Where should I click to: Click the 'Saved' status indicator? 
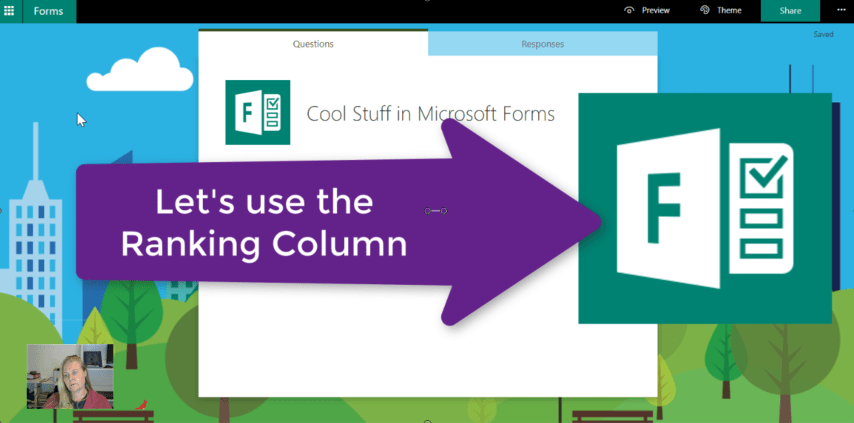tap(823, 34)
